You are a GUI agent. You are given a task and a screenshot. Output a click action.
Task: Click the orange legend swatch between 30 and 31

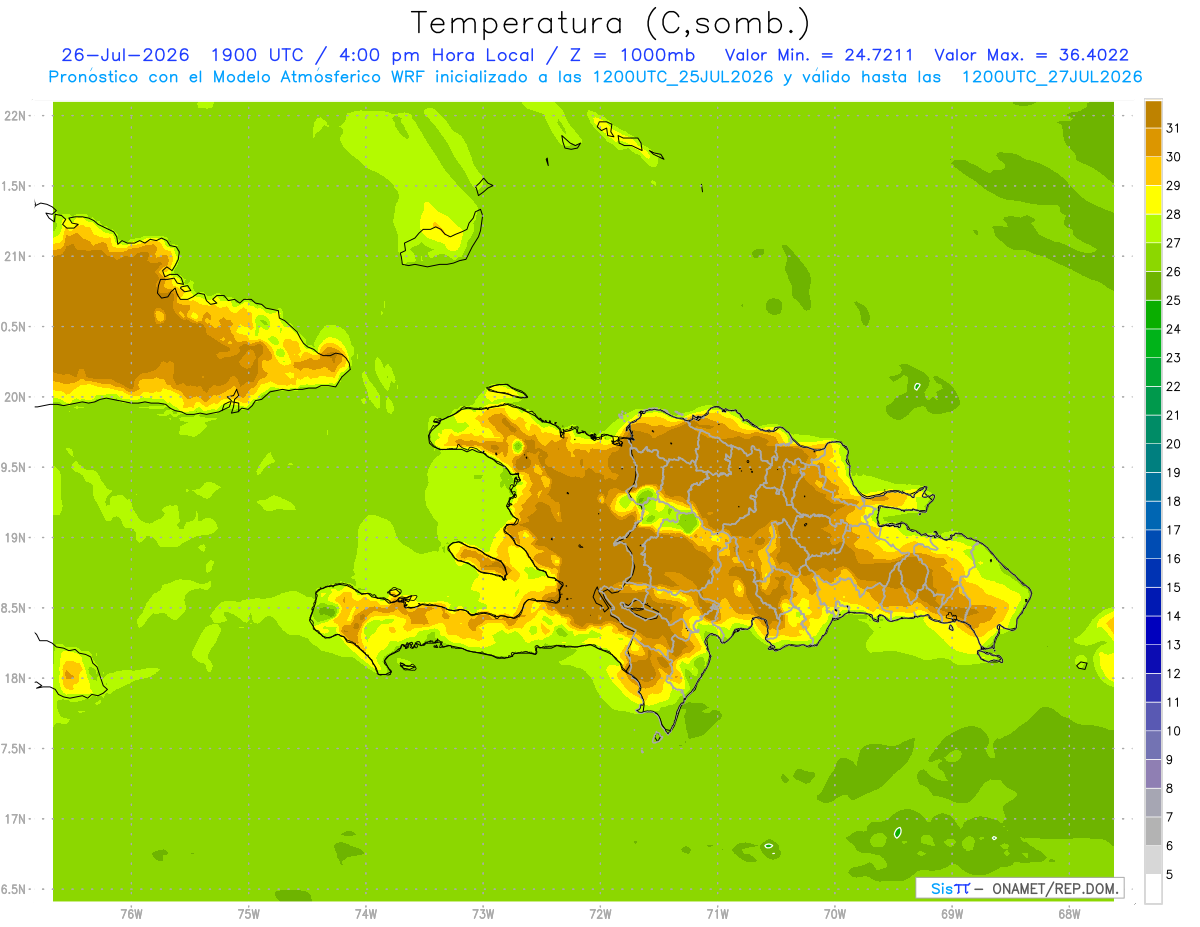pyautogui.click(x=1153, y=143)
